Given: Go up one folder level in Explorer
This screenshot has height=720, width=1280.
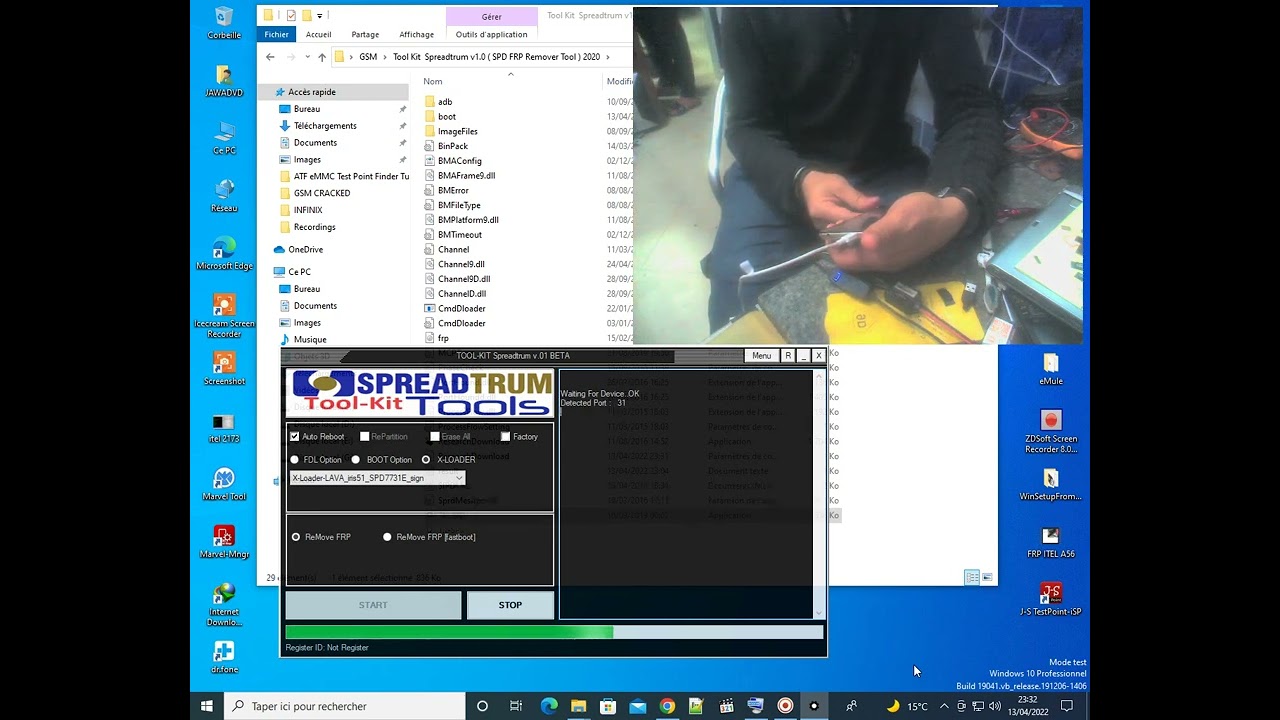Looking at the screenshot, I should (x=321, y=57).
